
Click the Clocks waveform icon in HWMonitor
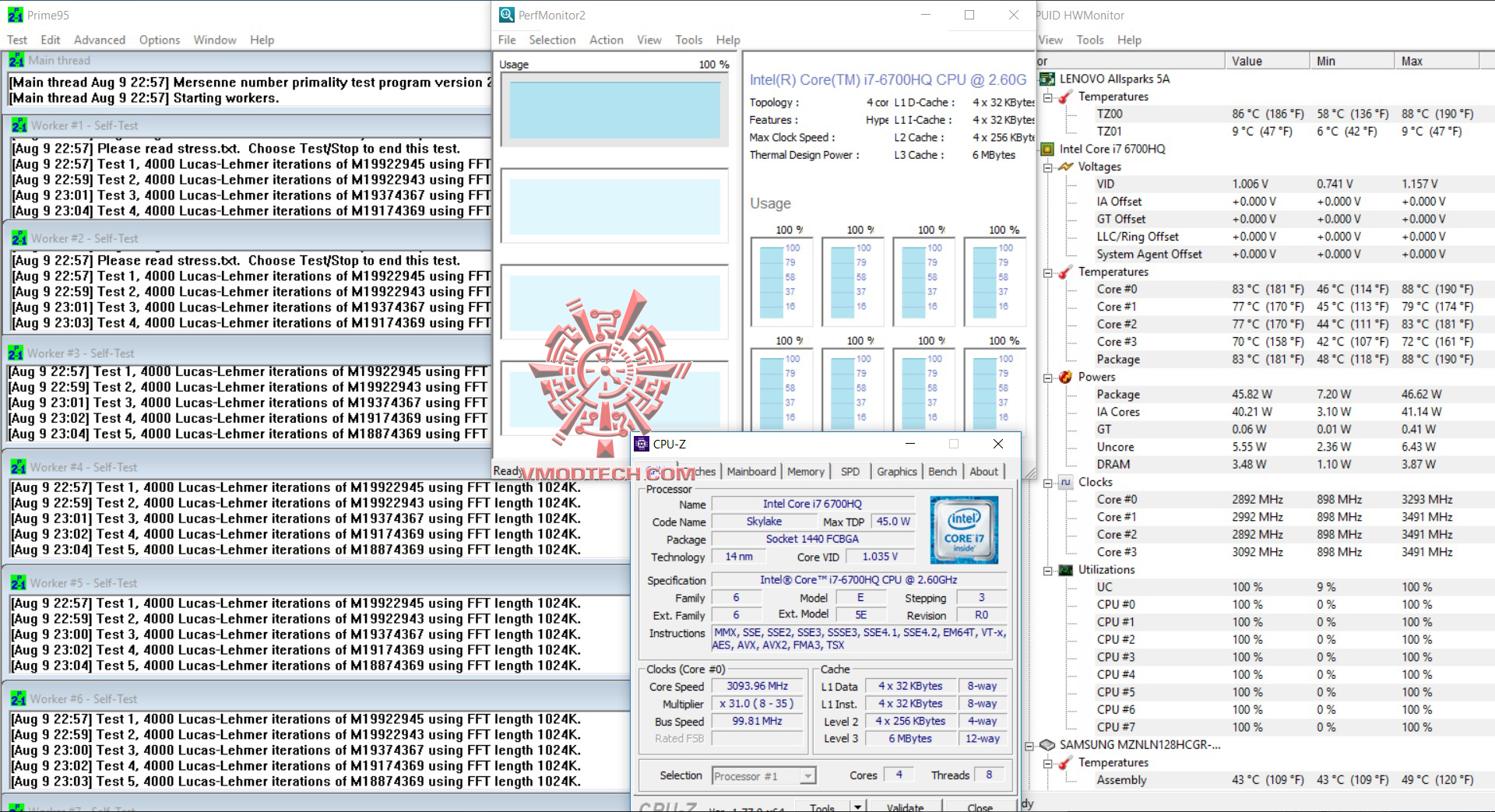1065,482
